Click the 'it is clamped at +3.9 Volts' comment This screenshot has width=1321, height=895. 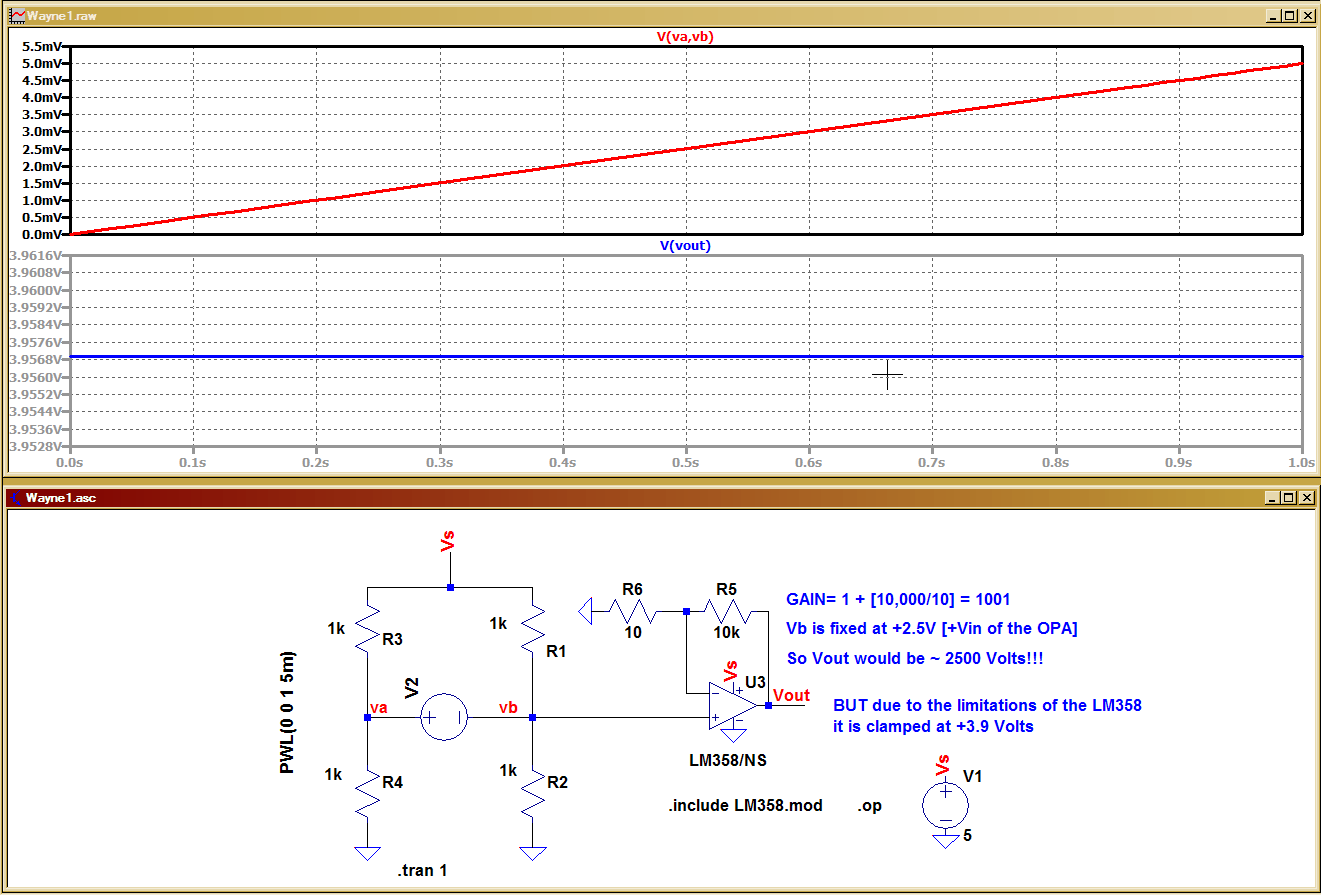(933, 727)
